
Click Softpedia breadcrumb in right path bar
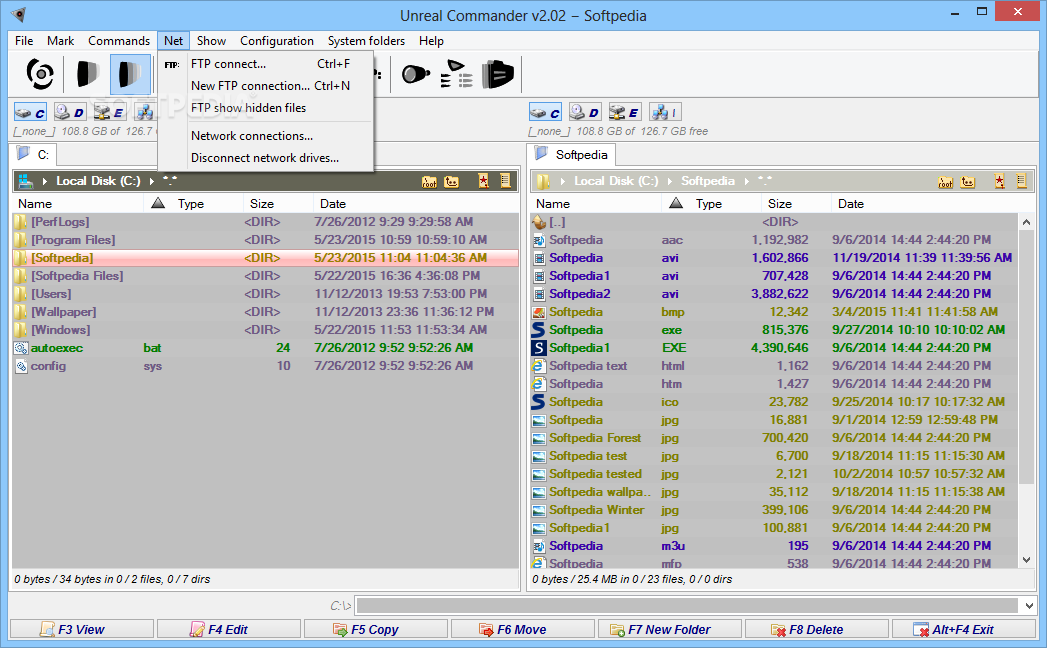(707, 181)
